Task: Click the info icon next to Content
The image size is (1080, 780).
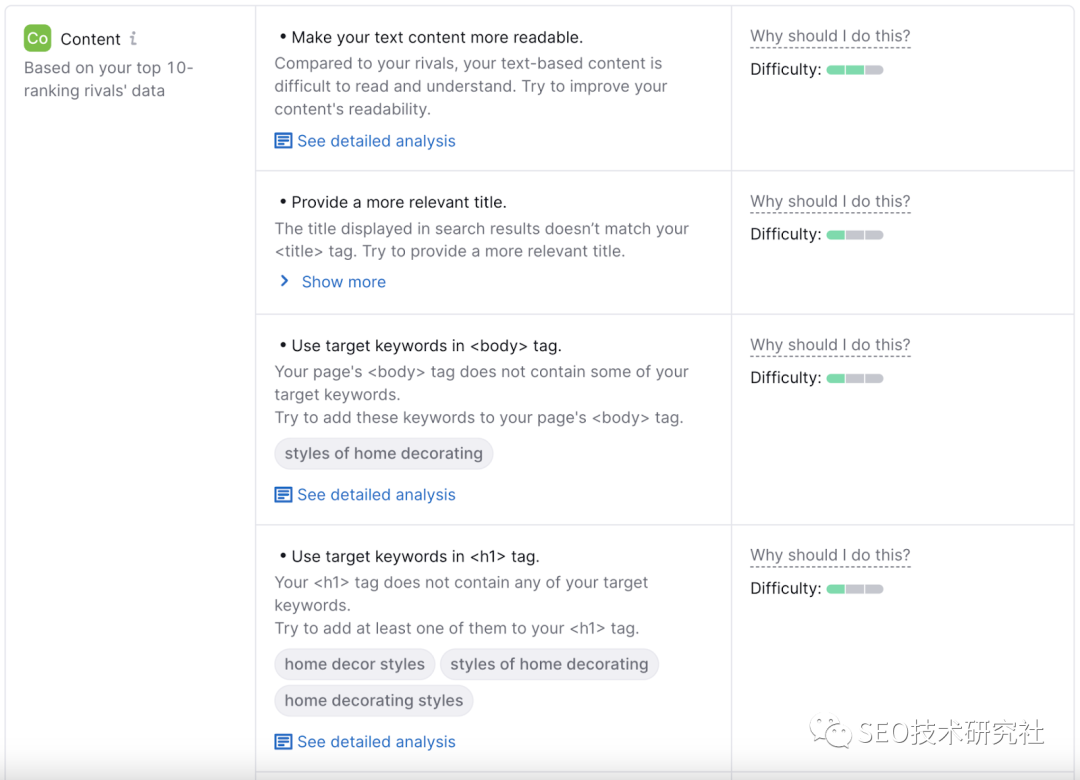Action: click(x=133, y=38)
